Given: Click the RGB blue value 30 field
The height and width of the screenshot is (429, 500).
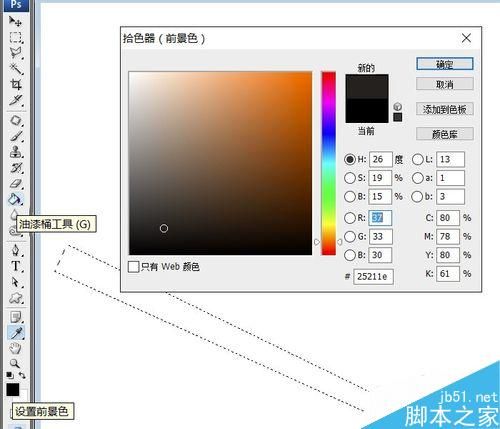Looking at the screenshot, I should pos(380,255).
